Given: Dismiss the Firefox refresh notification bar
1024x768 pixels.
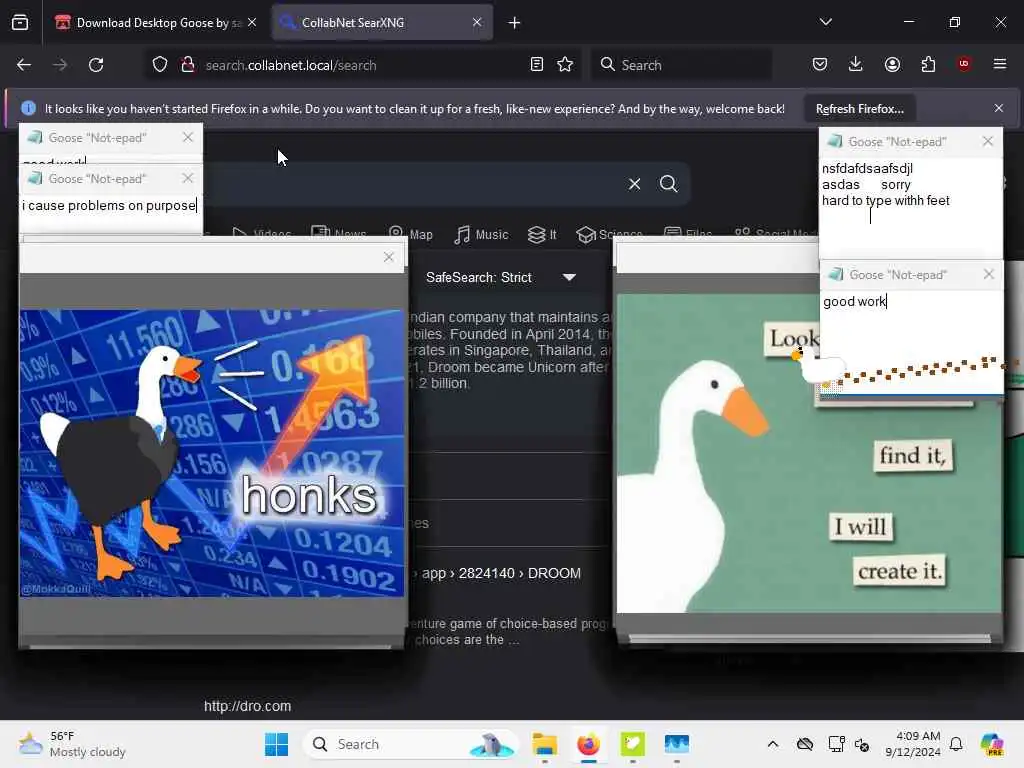Looking at the screenshot, I should point(999,108).
